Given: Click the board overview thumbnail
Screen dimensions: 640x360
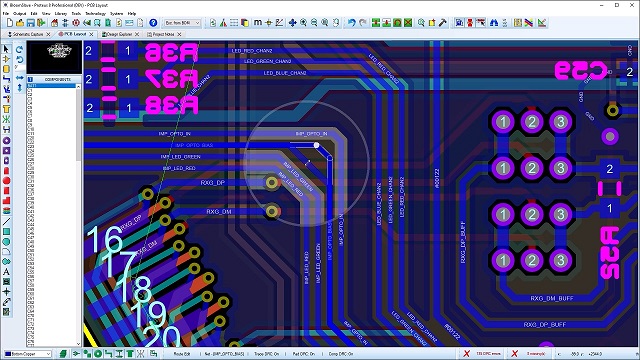Looking at the screenshot, I should (54, 57).
